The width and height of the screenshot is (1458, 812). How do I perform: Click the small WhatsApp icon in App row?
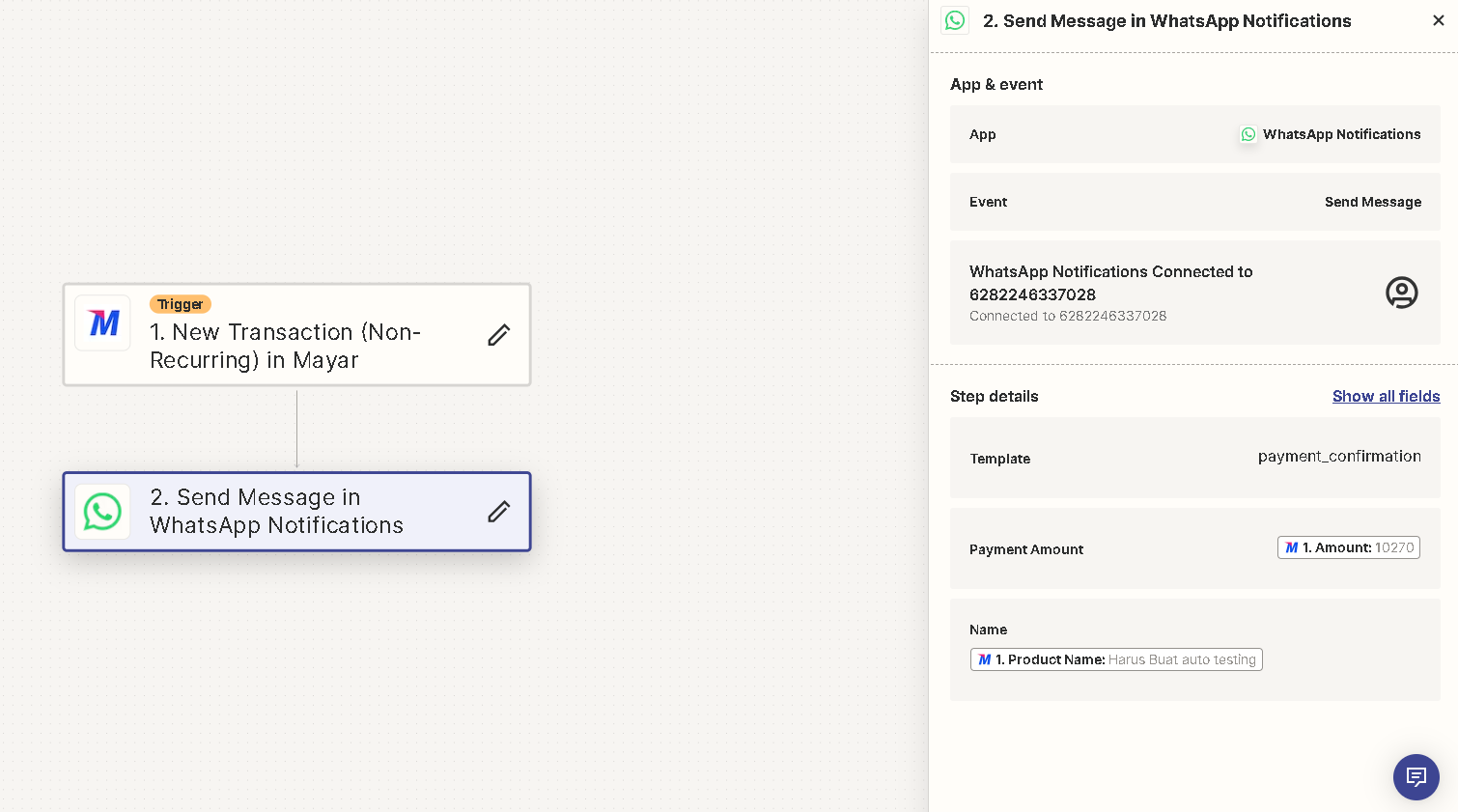click(x=1248, y=134)
